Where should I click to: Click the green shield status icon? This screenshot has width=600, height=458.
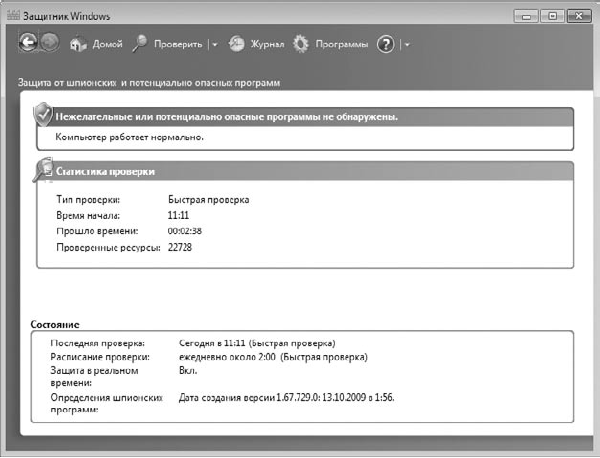pos(41,115)
